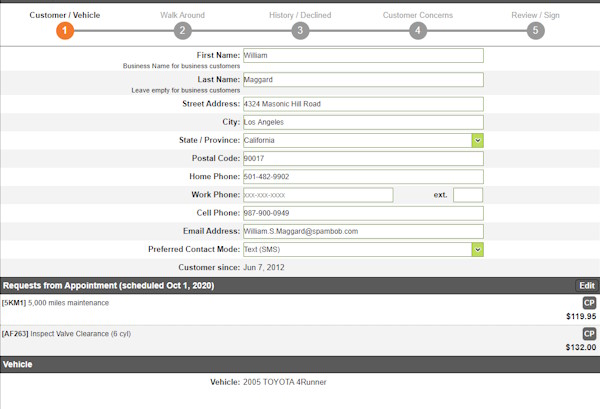Click the Postal Code field
Viewport: 600px width, 409px height.
(x=363, y=159)
